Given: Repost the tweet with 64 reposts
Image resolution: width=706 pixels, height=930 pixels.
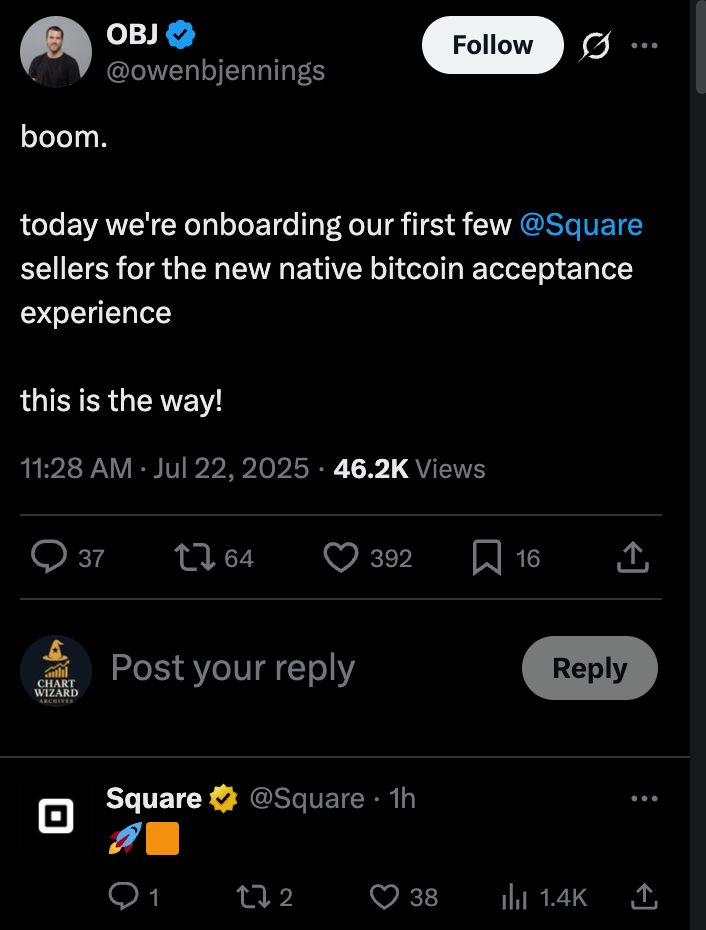Looking at the screenshot, I should click(x=189, y=558).
